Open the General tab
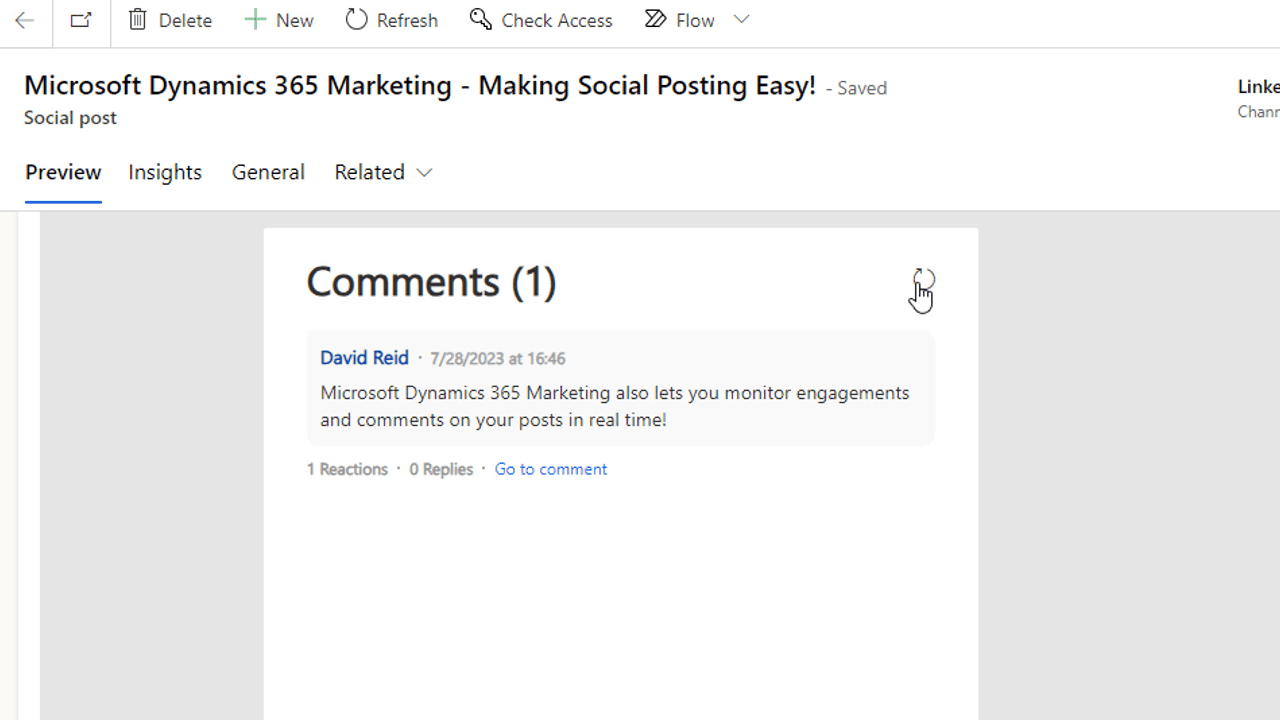This screenshot has height=720, width=1280. pyautogui.click(x=268, y=172)
